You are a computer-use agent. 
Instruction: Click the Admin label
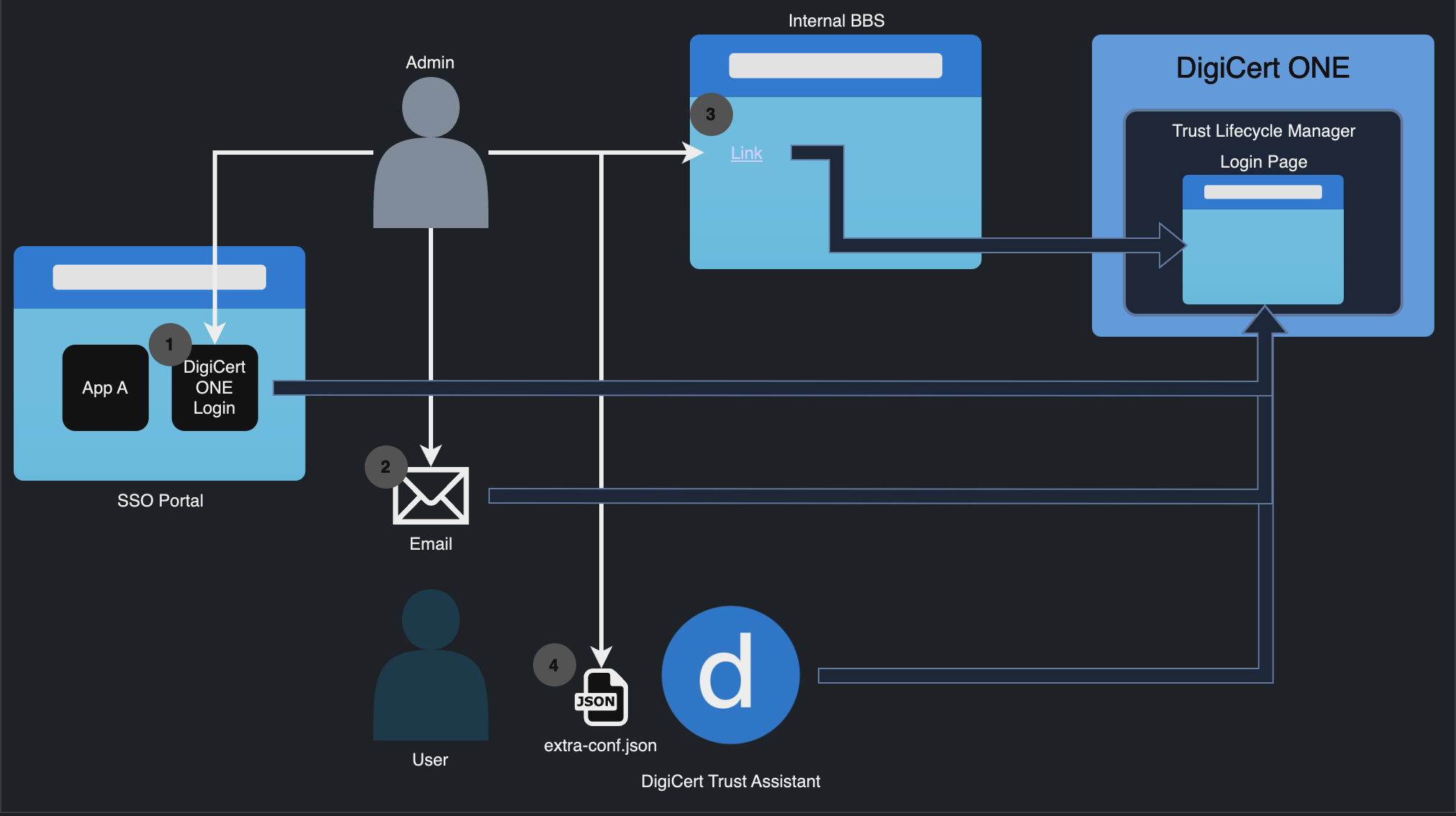coord(430,63)
